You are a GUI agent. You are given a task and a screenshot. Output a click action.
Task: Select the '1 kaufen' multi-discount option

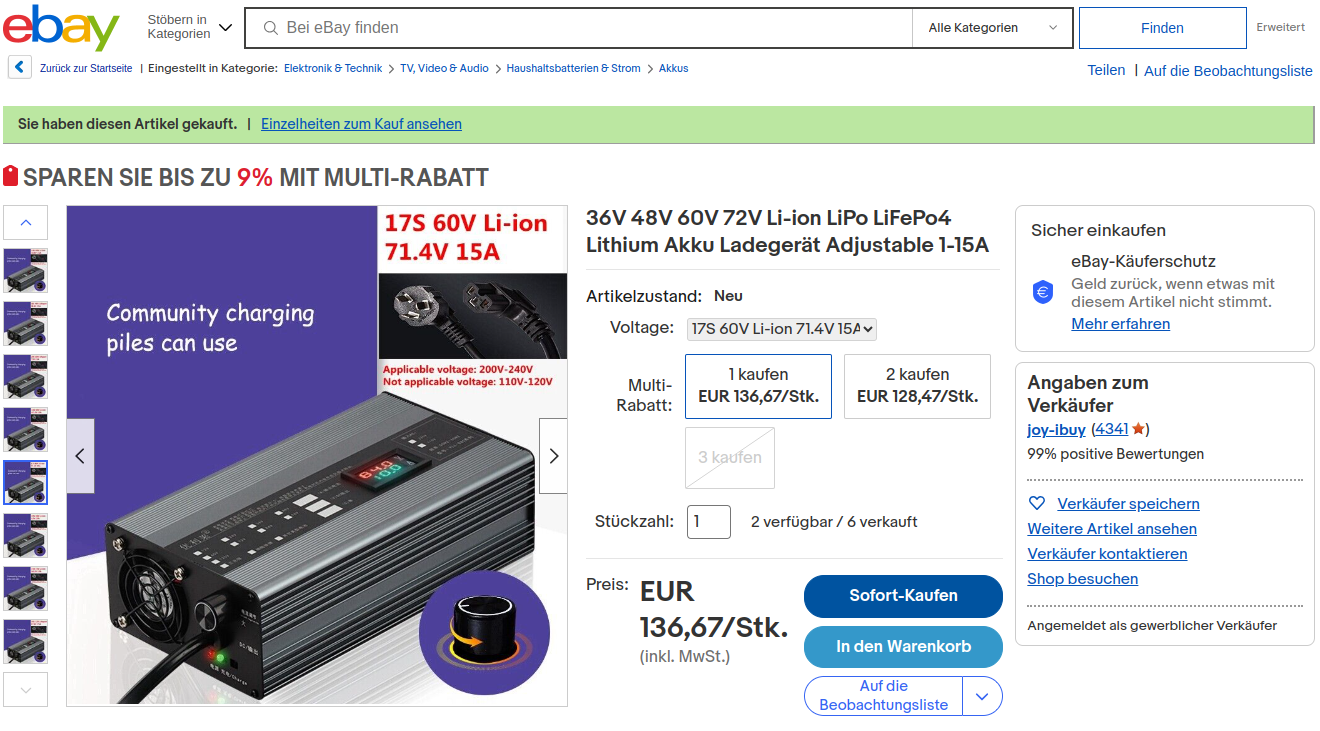[758, 386]
